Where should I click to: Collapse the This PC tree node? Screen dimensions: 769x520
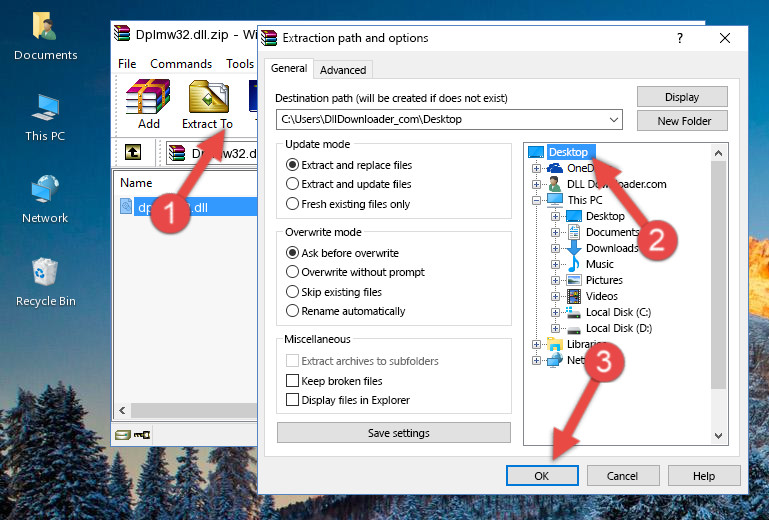537,200
